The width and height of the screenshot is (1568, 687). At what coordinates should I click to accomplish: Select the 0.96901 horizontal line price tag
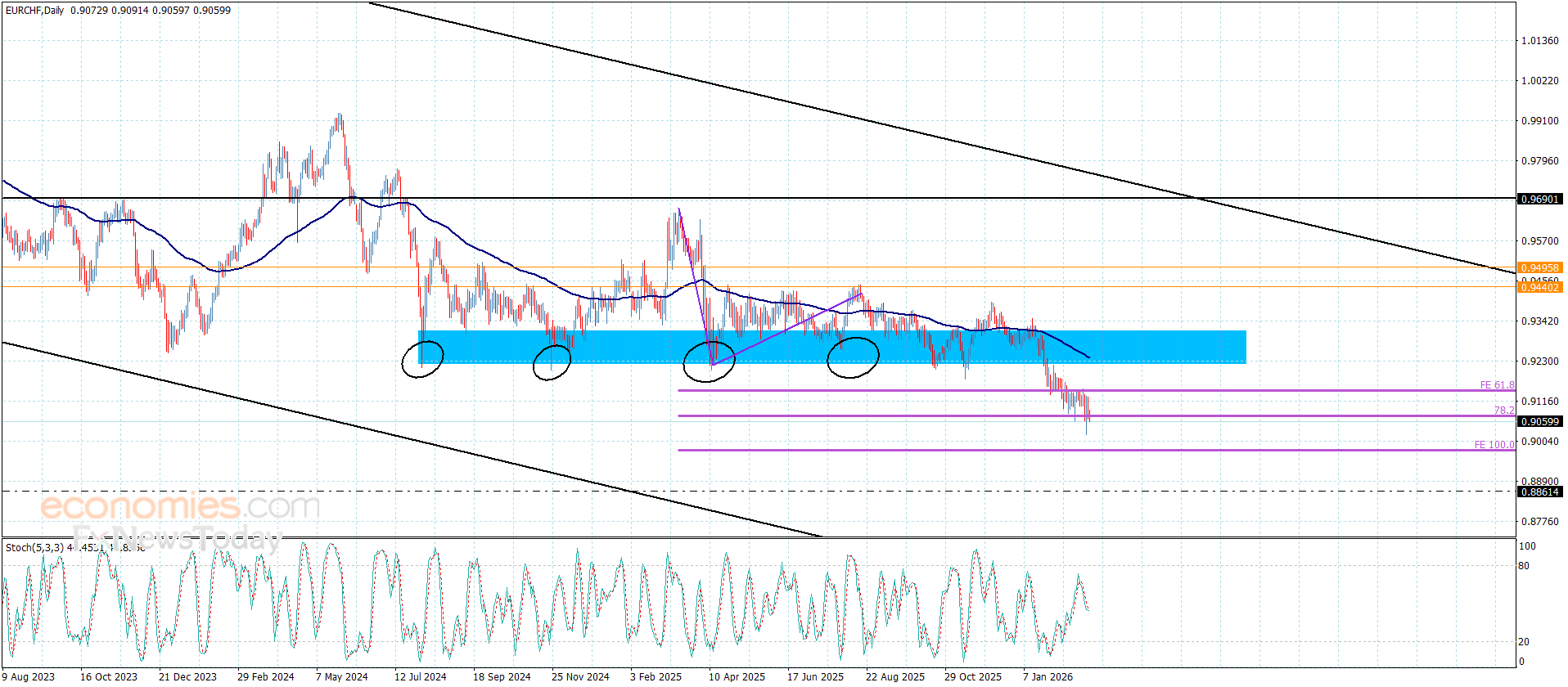tap(1539, 199)
